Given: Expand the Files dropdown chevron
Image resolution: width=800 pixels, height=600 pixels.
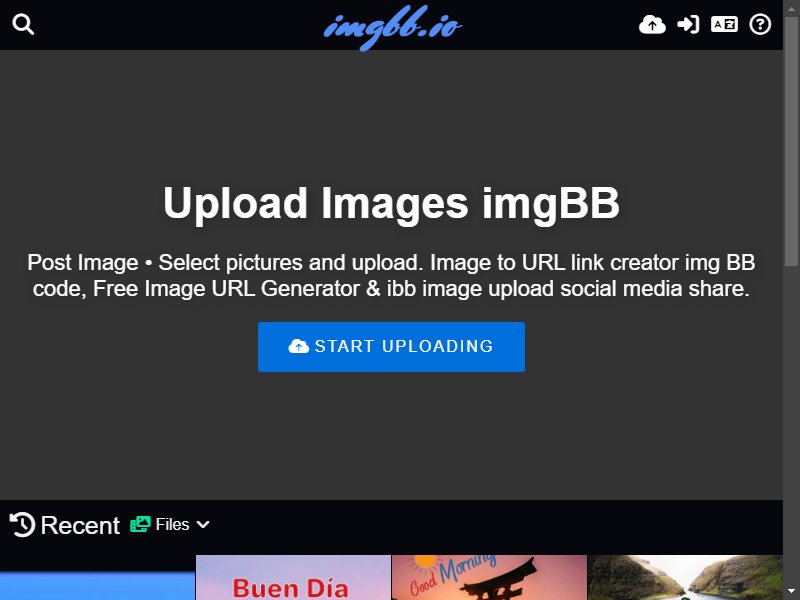Looking at the screenshot, I should [203, 524].
